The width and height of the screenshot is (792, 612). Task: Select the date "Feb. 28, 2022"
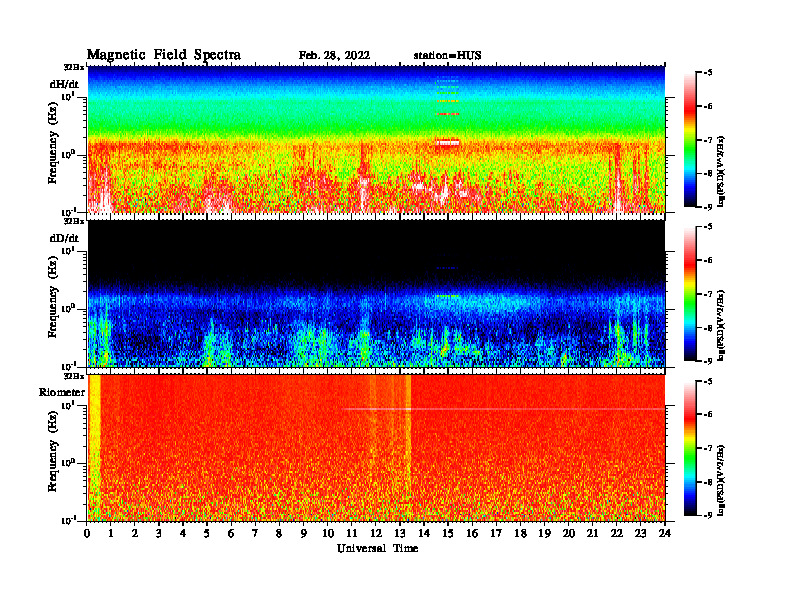(334, 55)
